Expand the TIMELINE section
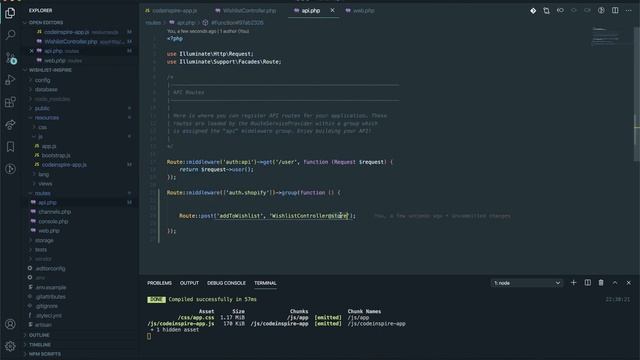Viewport: 640px width, 360px height. 40,345
